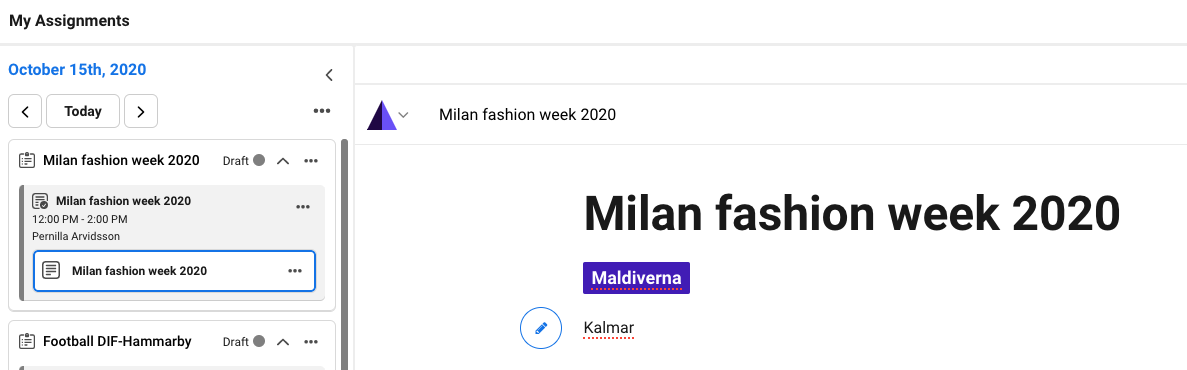Screen dimensions: 1187x370
Task: Open Football DIF-Hammarby options menu
Action: [310, 341]
